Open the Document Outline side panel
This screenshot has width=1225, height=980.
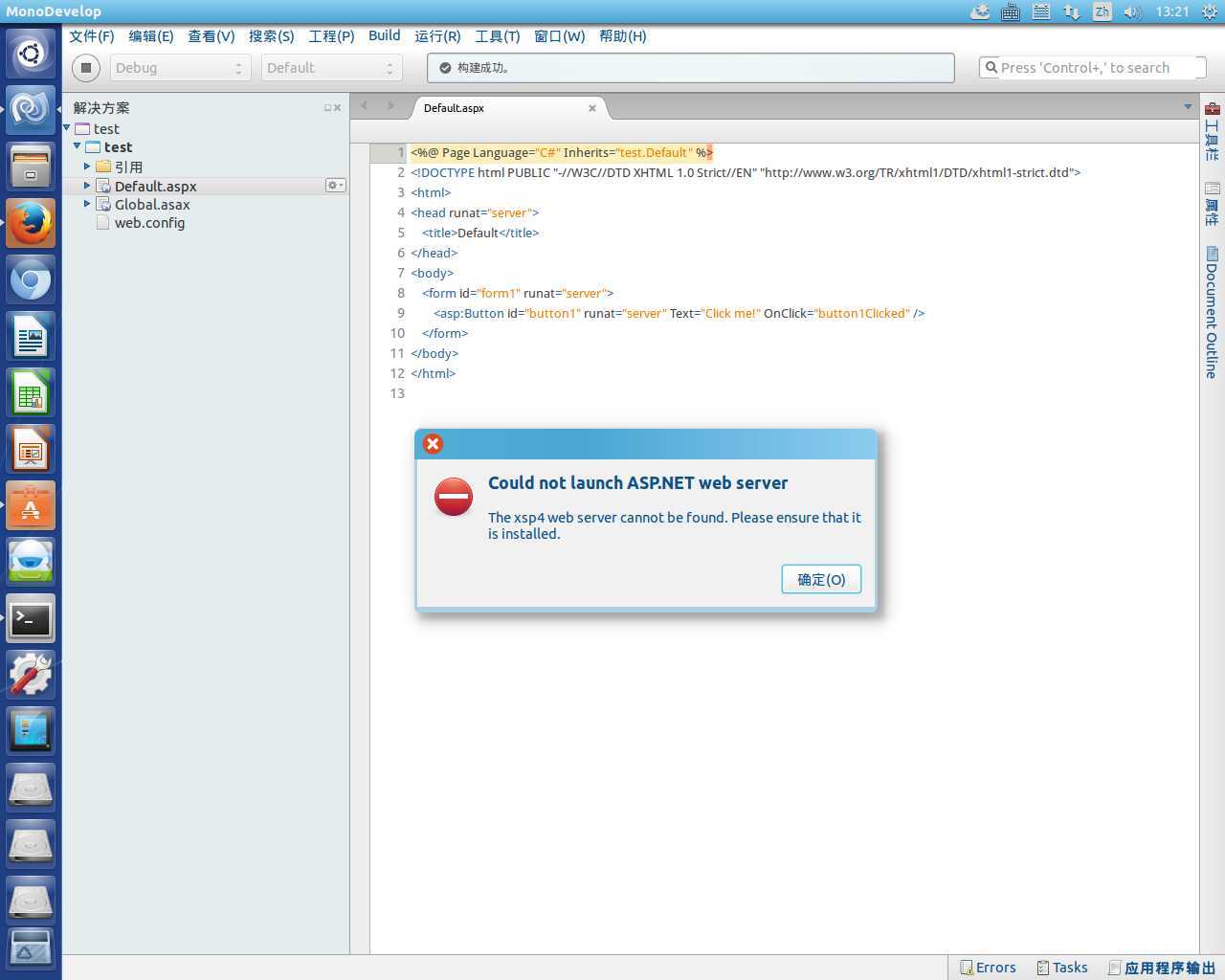(x=1212, y=312)
